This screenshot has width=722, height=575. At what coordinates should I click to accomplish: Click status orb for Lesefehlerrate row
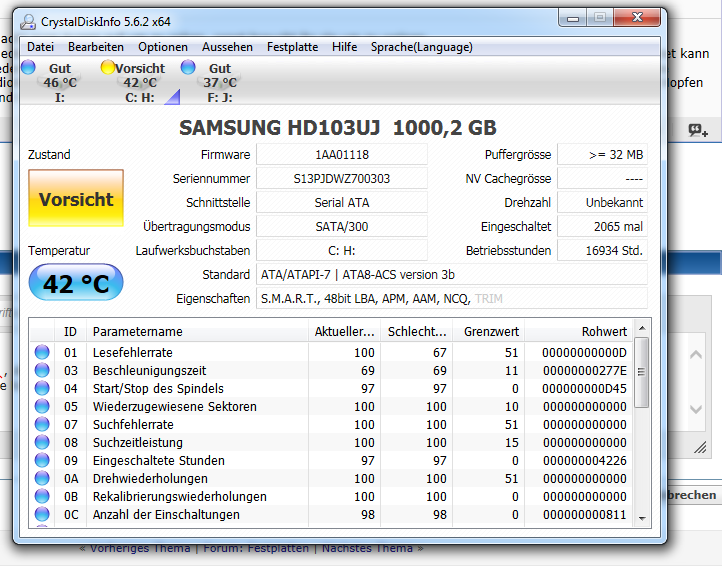click(42, 352)
